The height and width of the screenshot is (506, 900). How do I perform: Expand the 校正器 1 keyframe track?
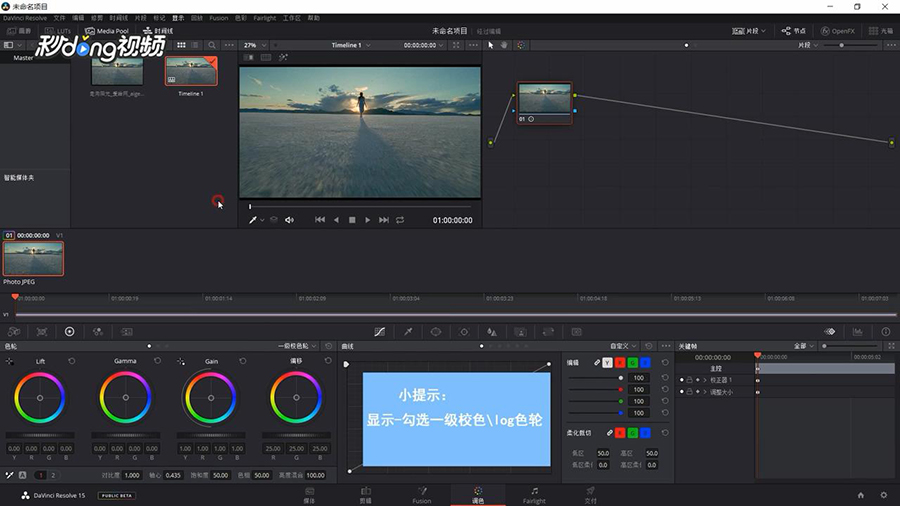point(705,380)
